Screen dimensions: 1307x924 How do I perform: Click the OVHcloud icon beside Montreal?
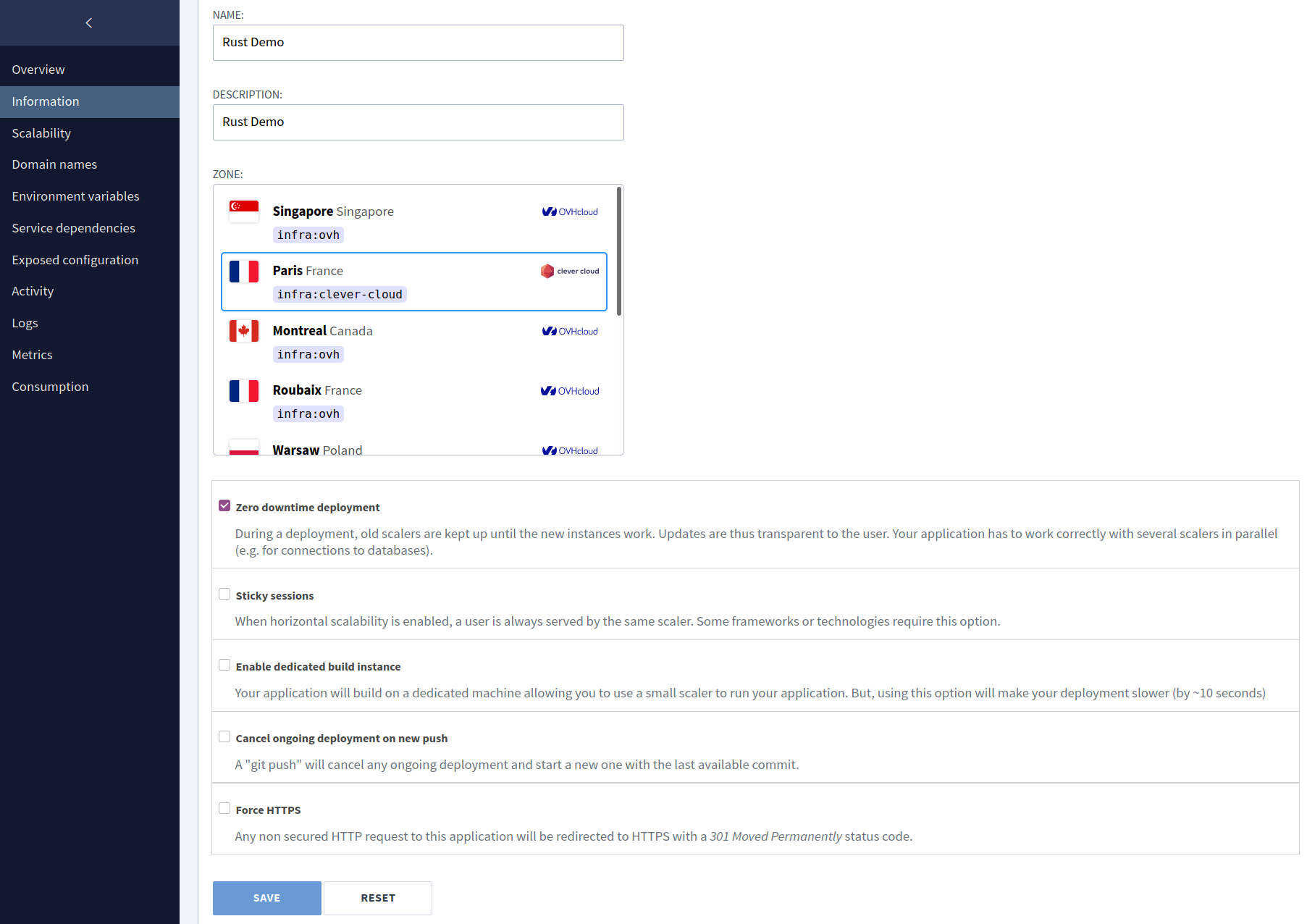pos(570,331)
